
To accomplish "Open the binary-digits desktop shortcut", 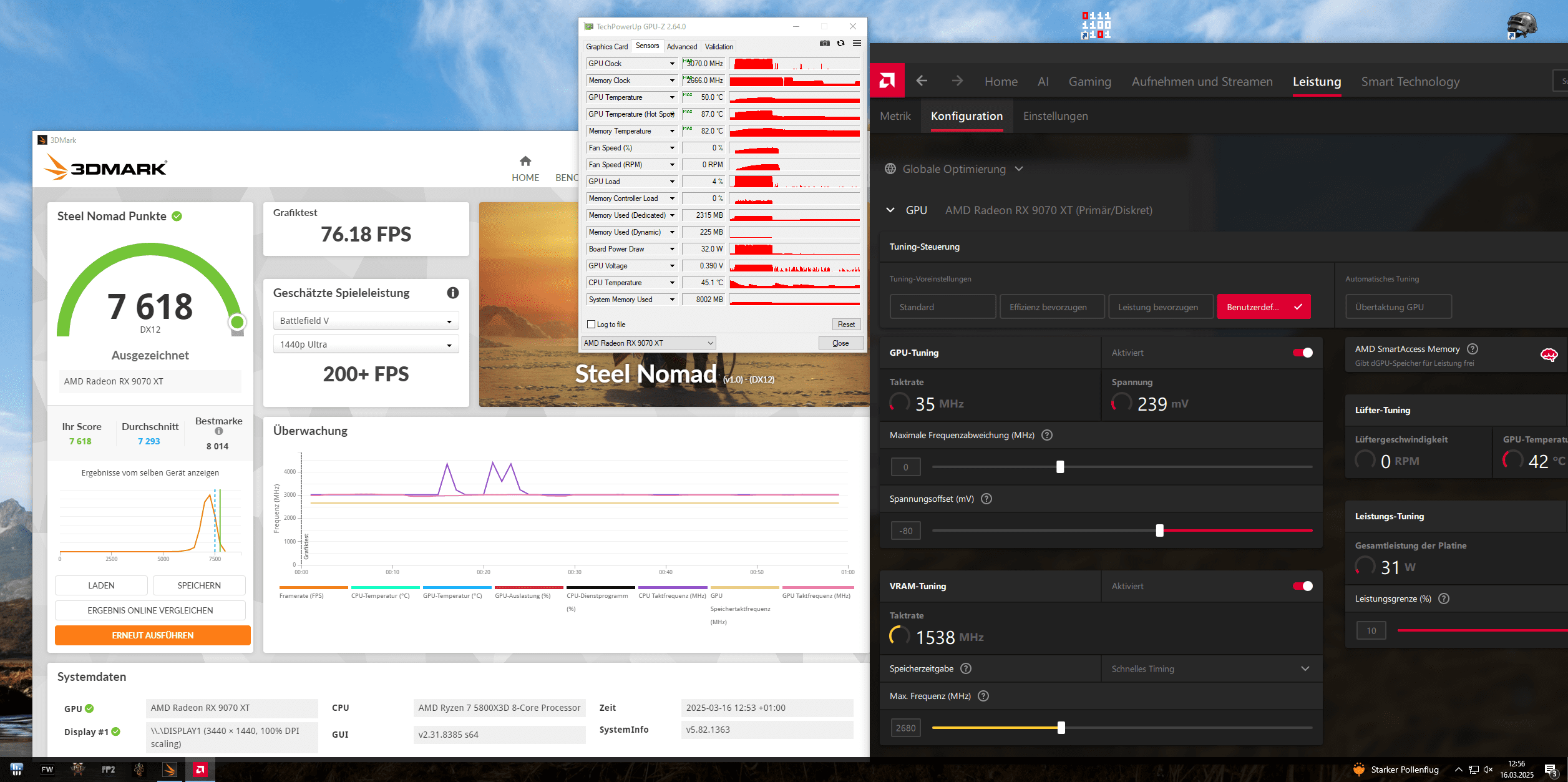I will (1096, 26).
